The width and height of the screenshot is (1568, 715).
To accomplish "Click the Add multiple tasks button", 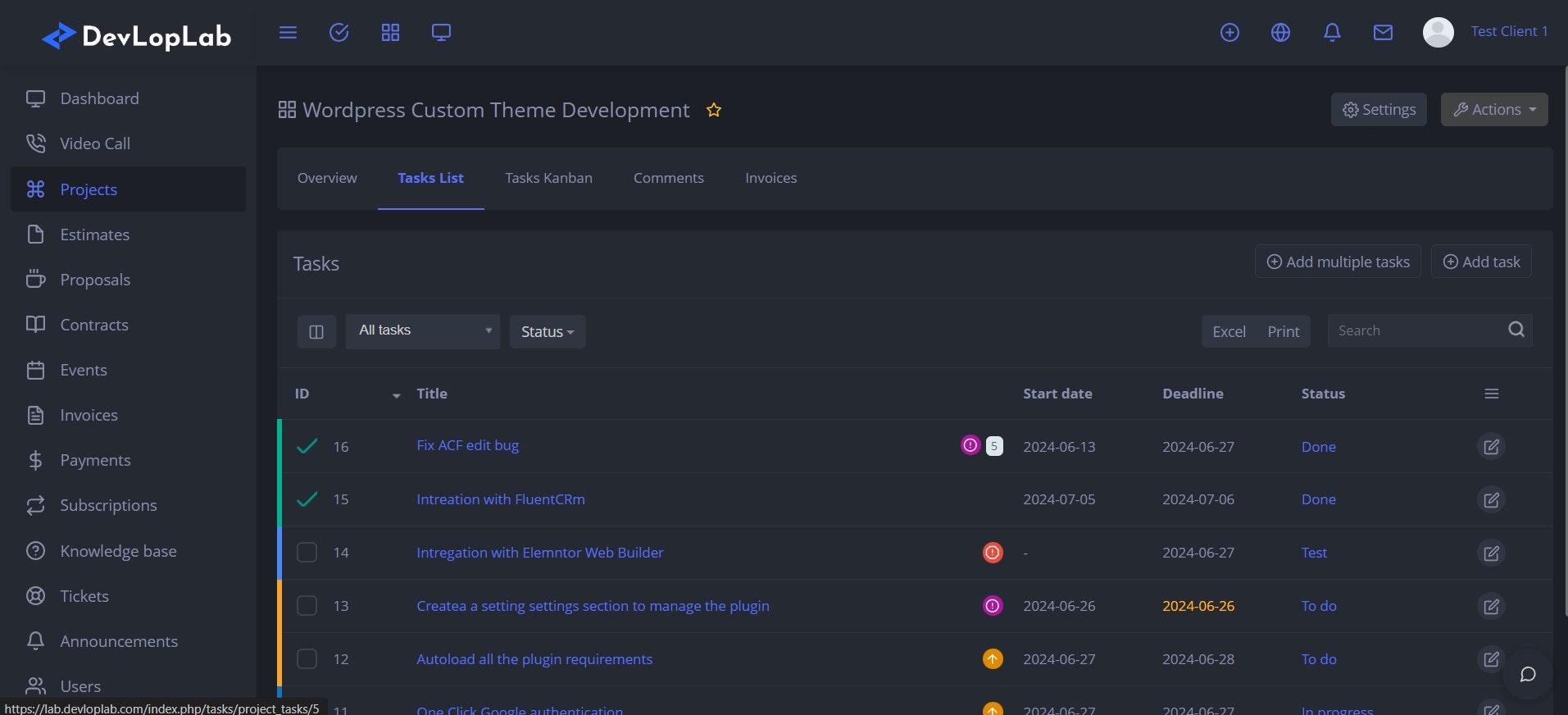I will point(1338,262).
